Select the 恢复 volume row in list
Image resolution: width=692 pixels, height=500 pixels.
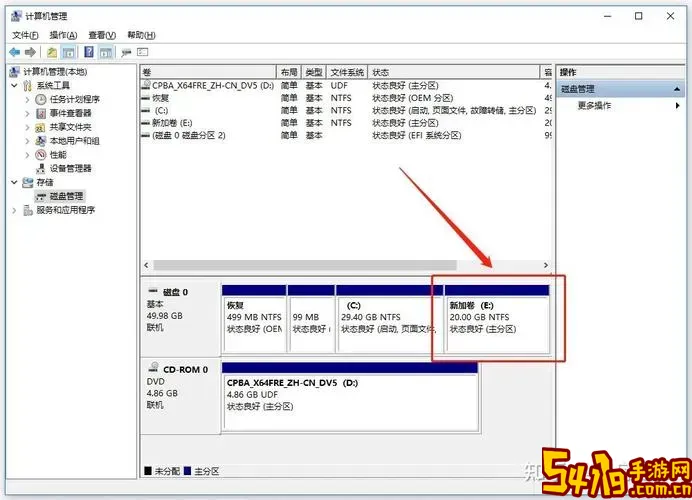click(346, 98)
